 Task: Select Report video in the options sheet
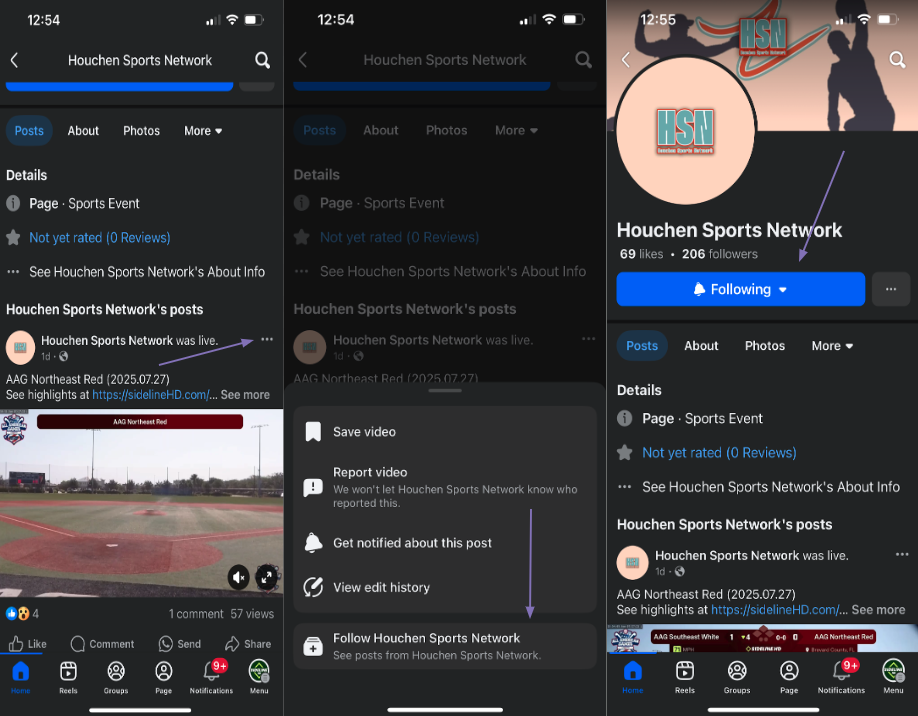pyautogui.click(x=370, y=473)
